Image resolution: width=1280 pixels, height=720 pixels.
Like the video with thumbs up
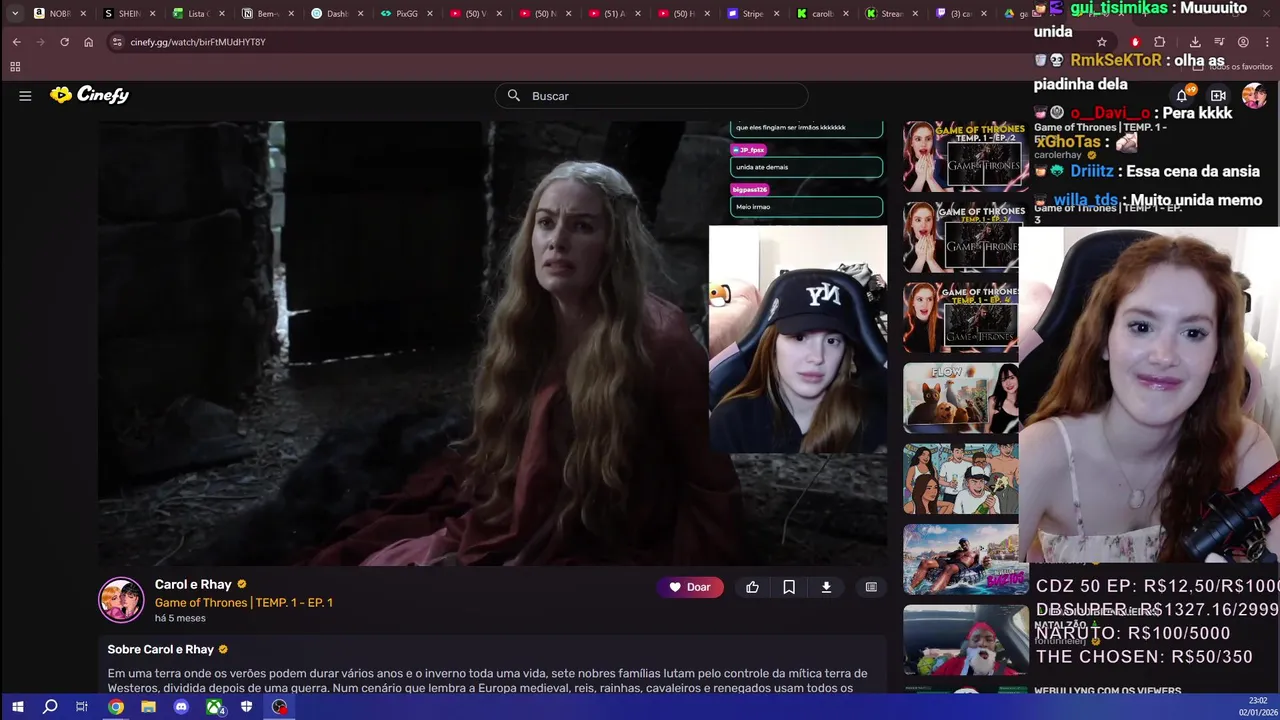pyautogui.click(x=752, y=587)
